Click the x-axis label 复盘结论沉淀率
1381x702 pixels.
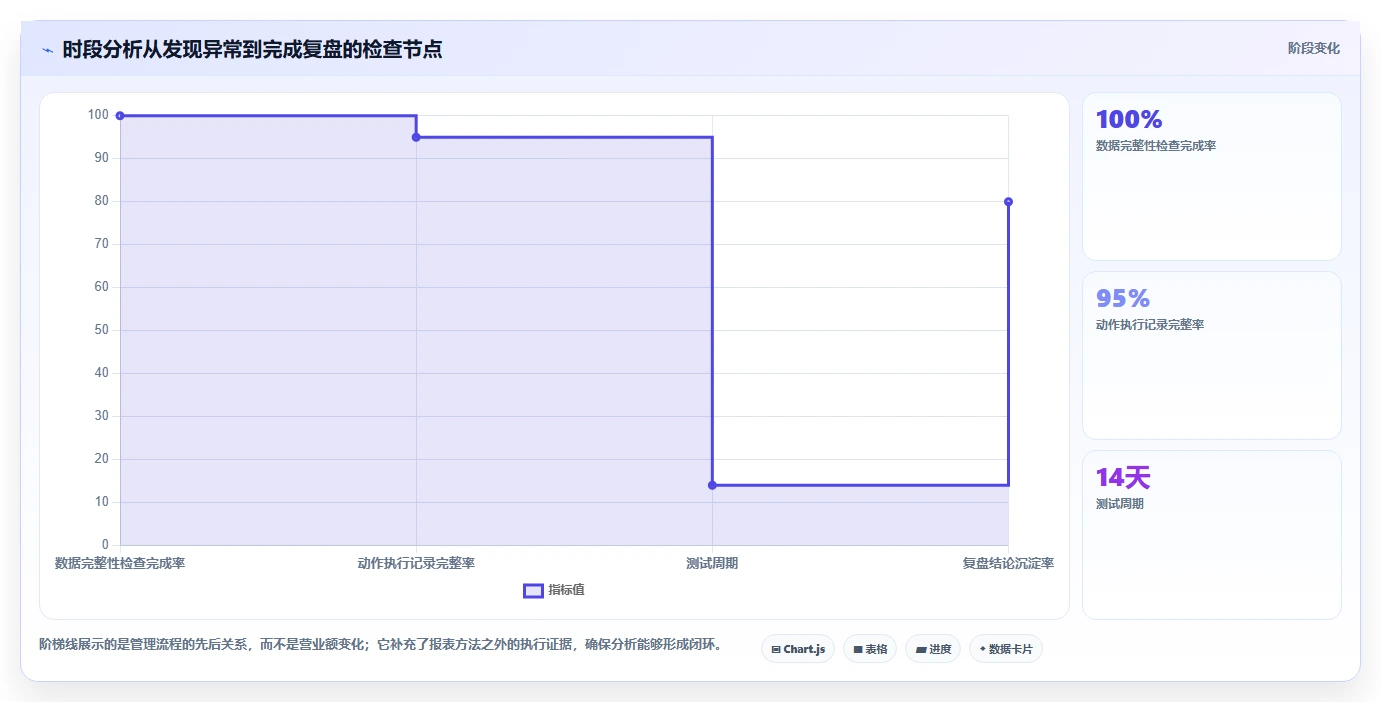1008,564
